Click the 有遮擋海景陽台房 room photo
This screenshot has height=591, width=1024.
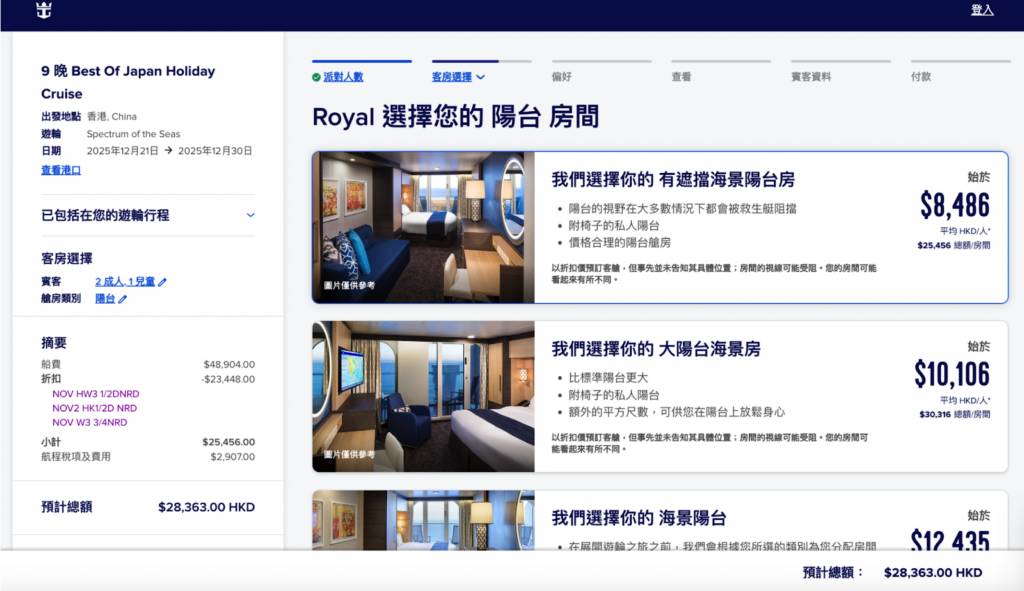[423, 227]
